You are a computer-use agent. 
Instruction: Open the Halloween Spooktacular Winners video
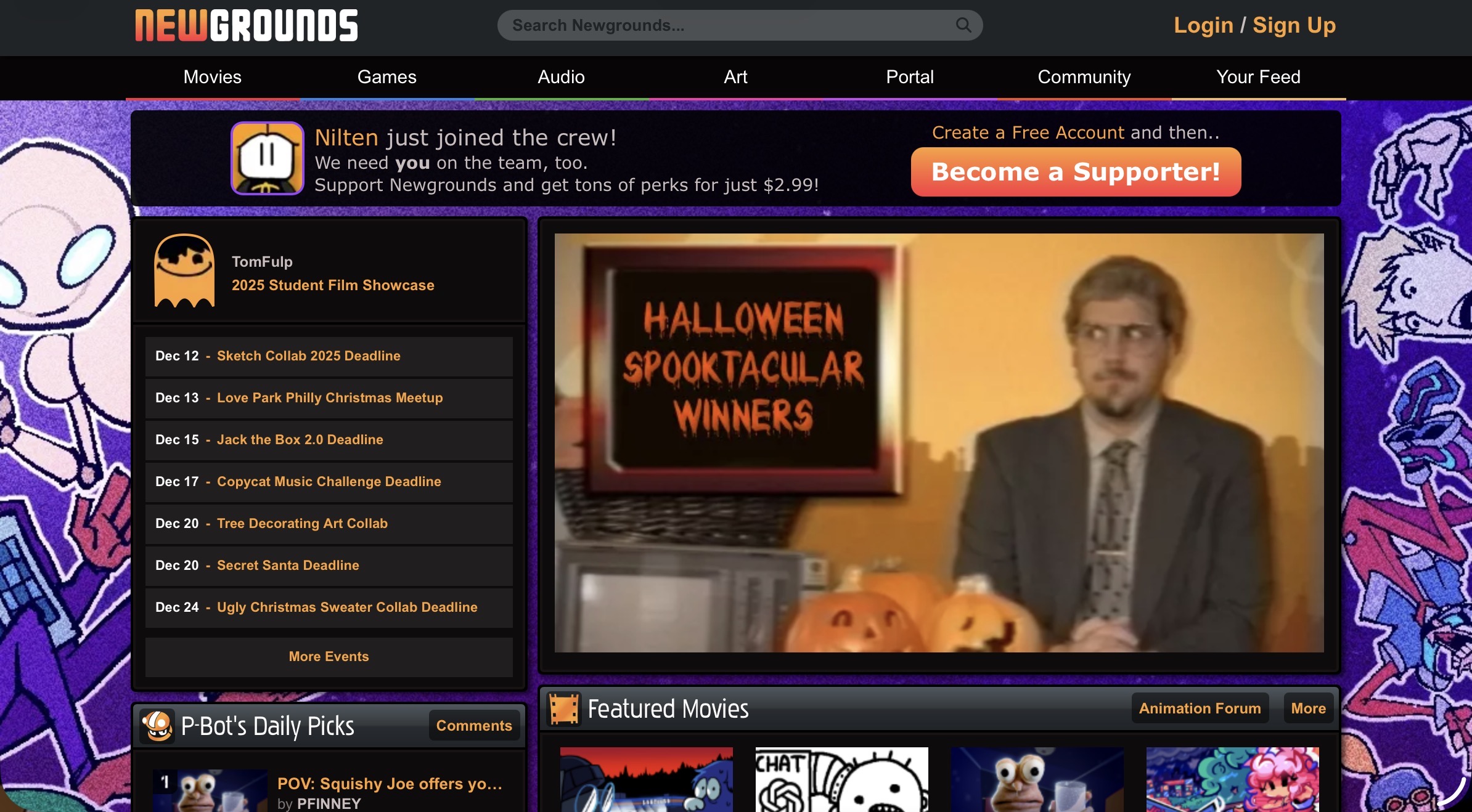click(938, 442)
